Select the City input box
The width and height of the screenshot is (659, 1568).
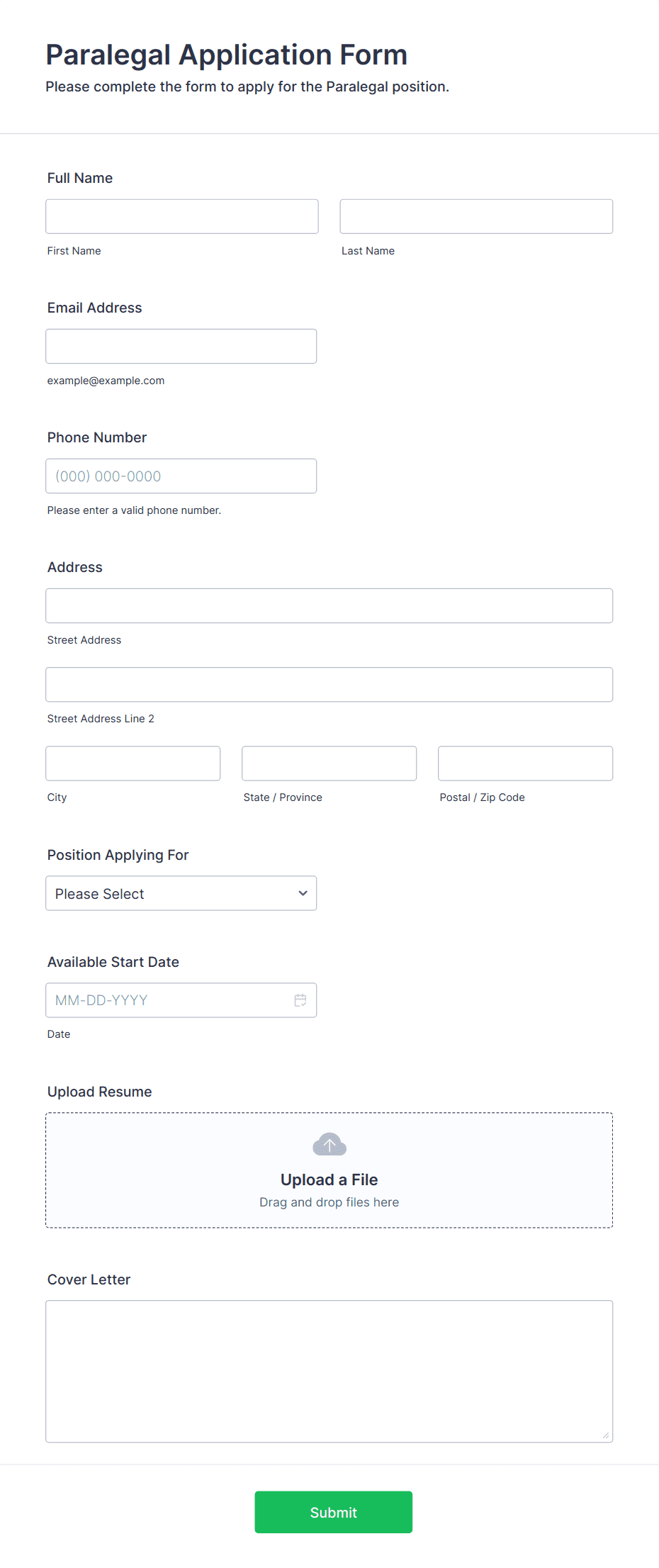133,763
